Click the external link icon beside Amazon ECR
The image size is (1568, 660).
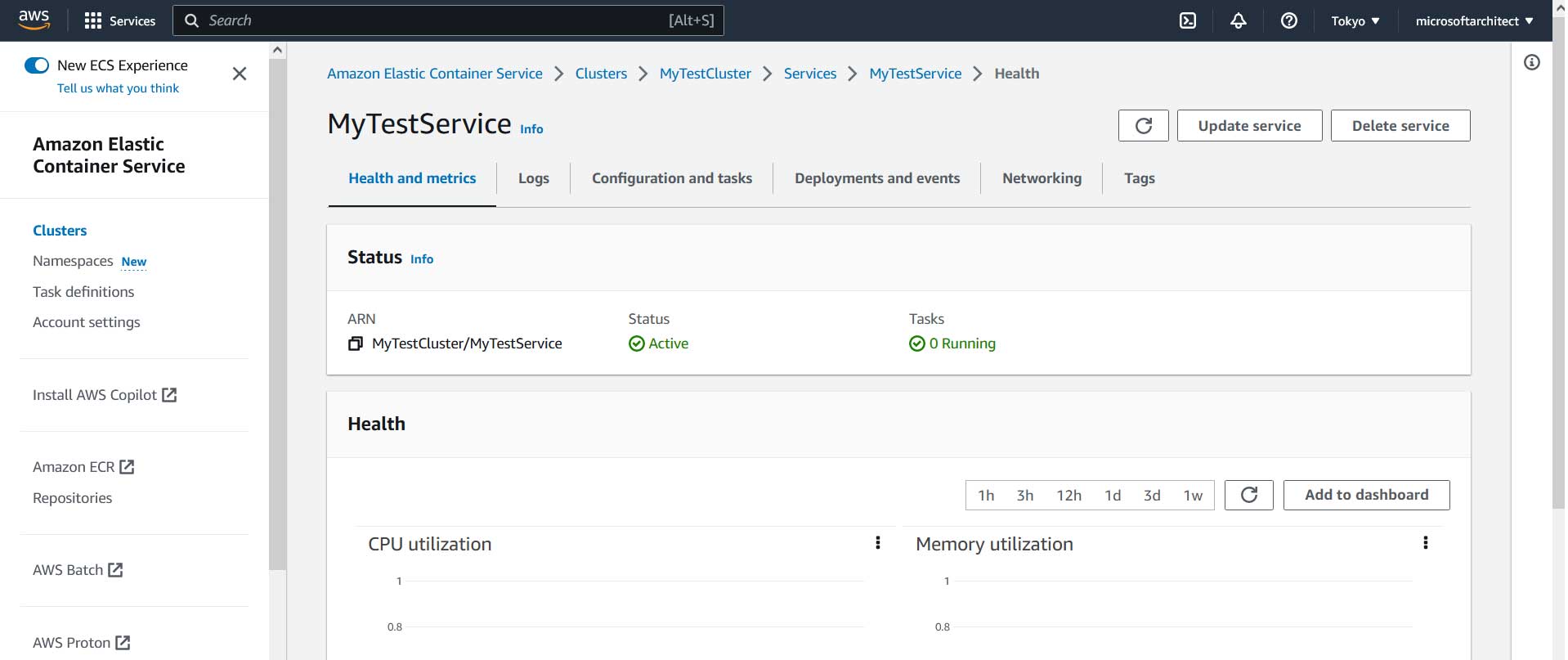127,467
